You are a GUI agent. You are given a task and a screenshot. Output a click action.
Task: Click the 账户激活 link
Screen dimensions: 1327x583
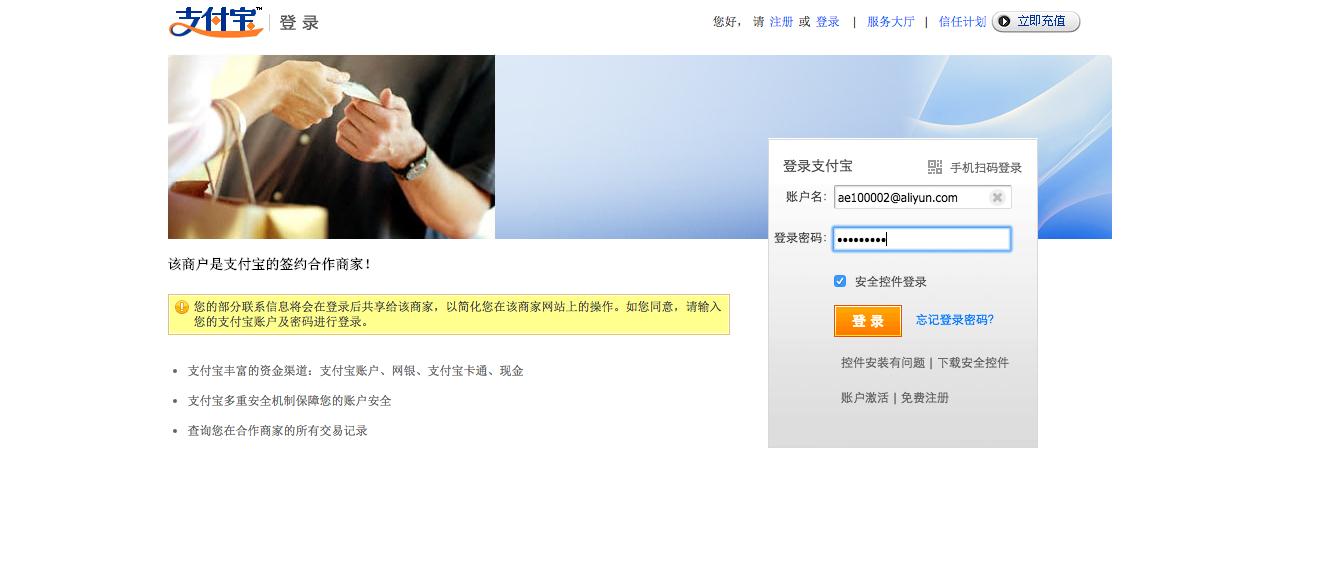point(865,398)
